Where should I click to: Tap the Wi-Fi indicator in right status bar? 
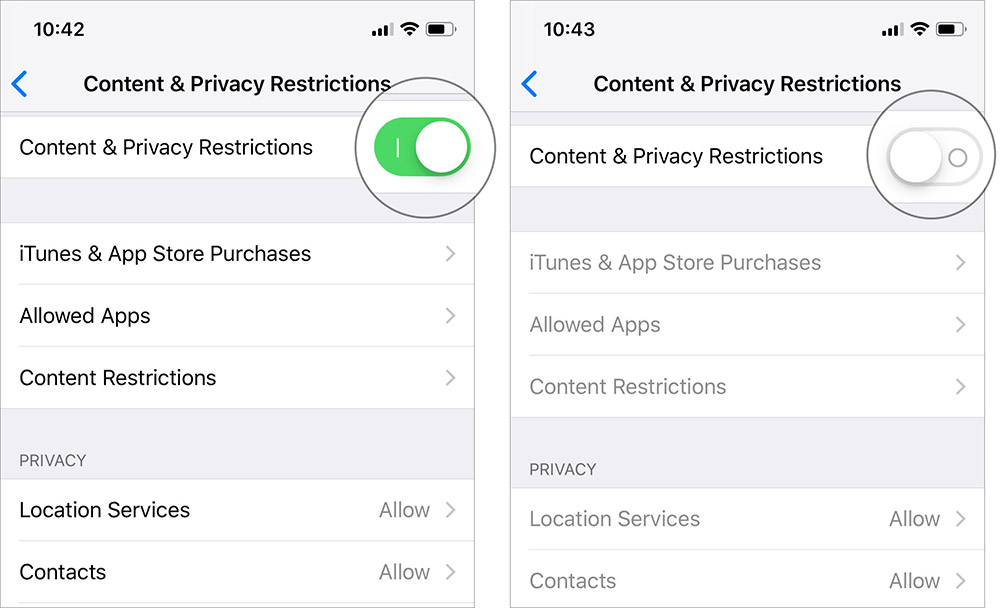tap(919, 29)
